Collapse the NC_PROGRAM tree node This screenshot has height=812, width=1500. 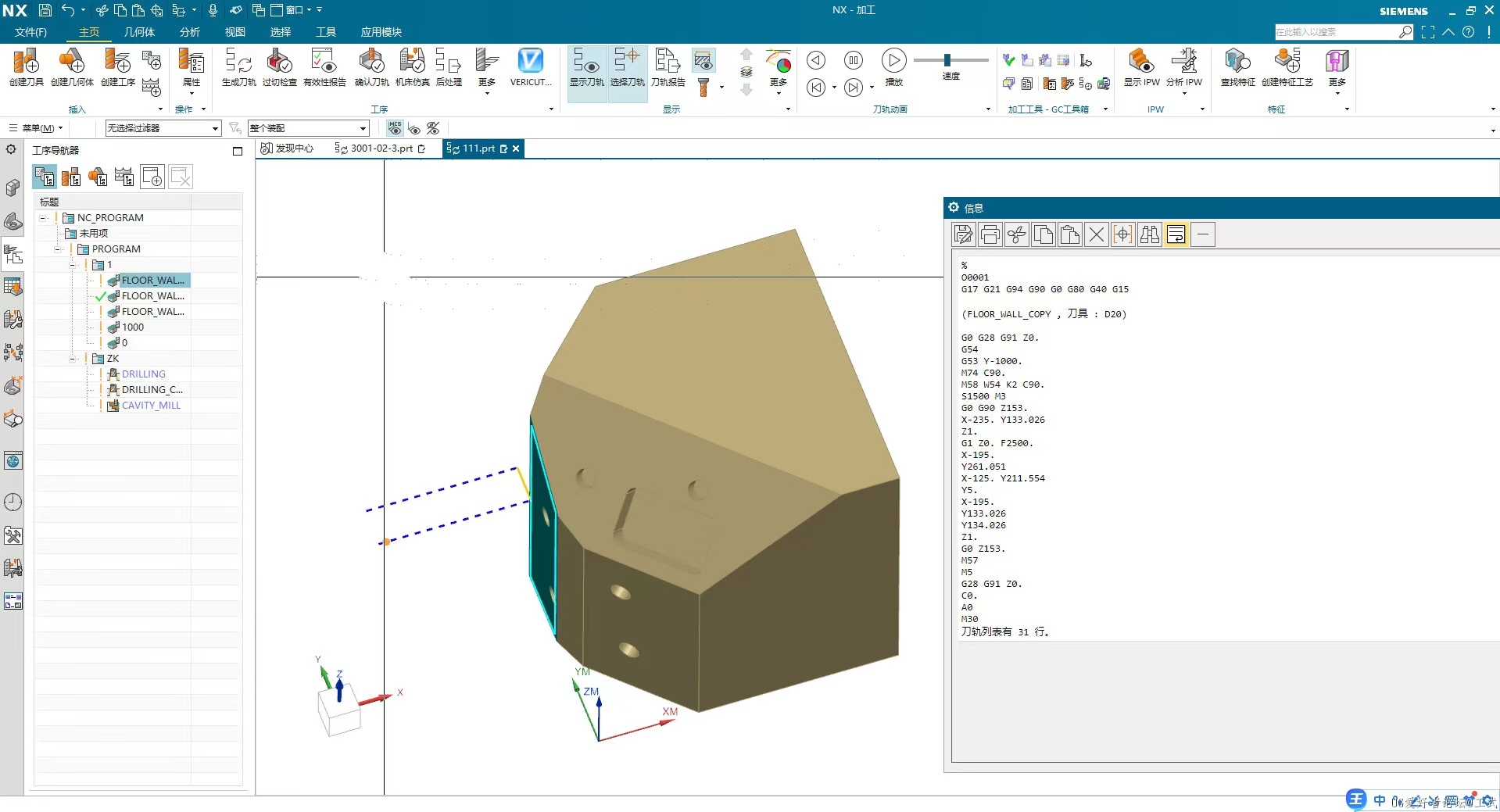pos(43,218)
